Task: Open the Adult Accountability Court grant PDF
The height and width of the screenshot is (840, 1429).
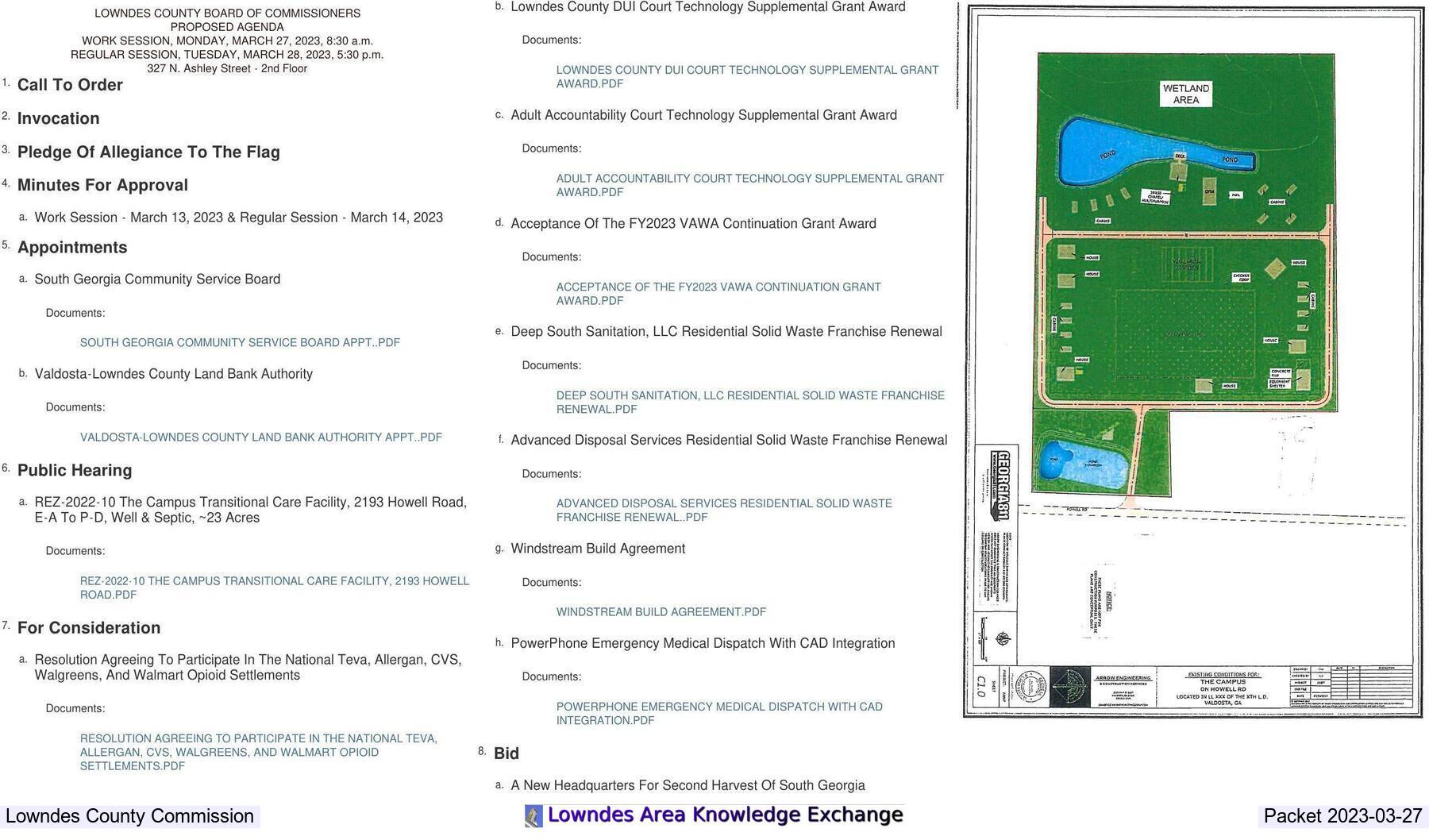Action: coord(750,185)
